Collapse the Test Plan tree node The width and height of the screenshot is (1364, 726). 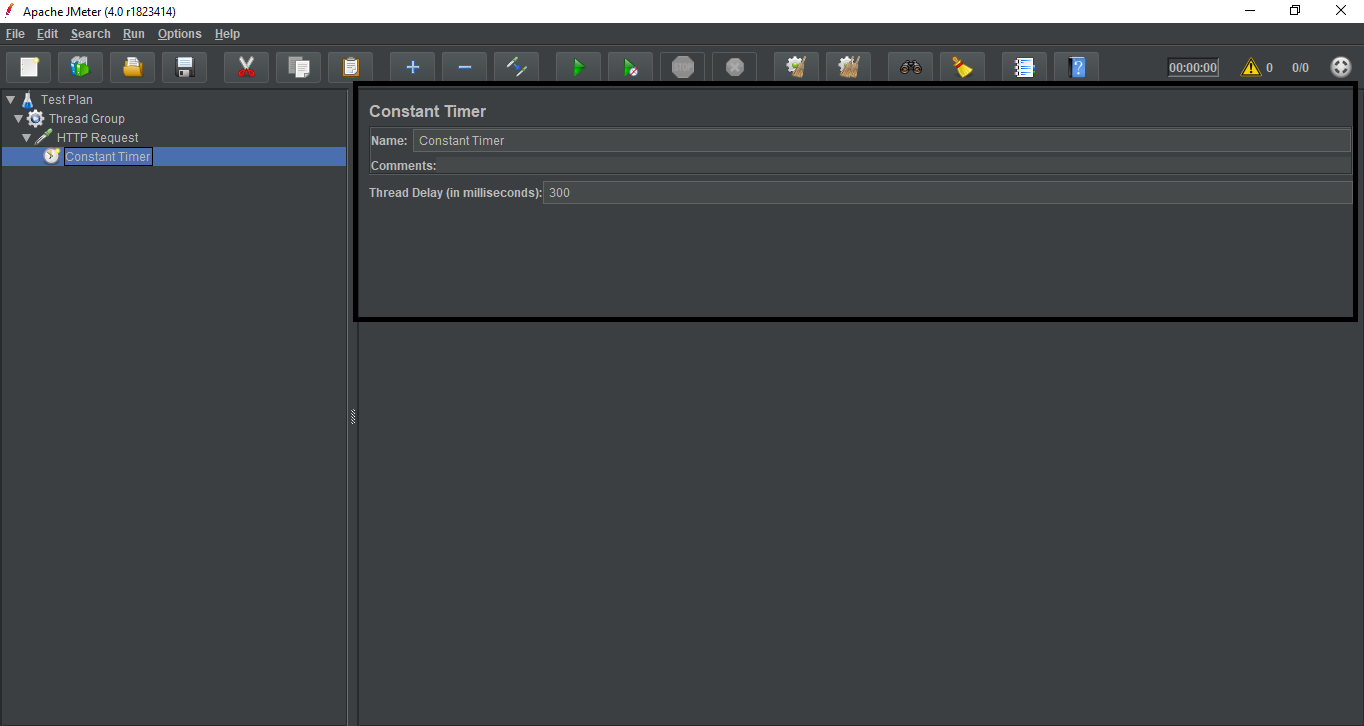click(x=10, y=100)
